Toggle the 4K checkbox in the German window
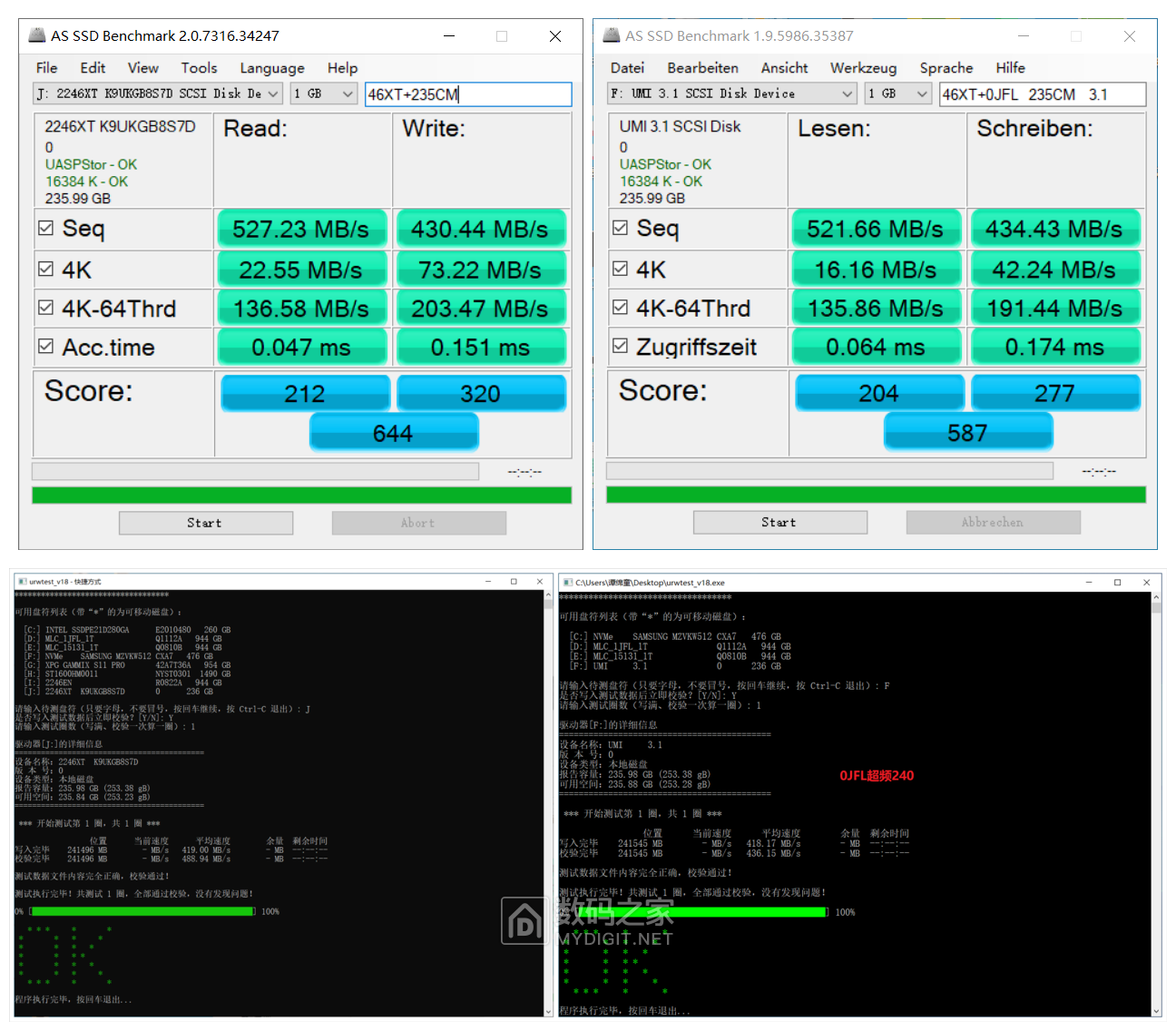Screen dimensions: 1176x1031 click(621, 269)
